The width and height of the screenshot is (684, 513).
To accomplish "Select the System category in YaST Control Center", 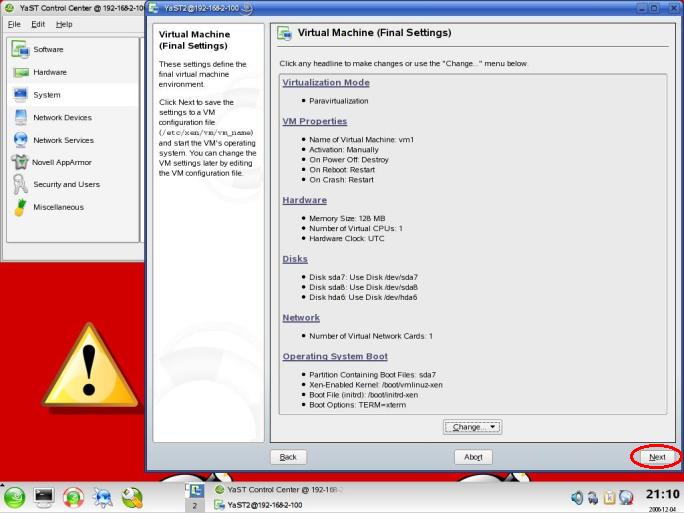I will (x=73, y=95).
